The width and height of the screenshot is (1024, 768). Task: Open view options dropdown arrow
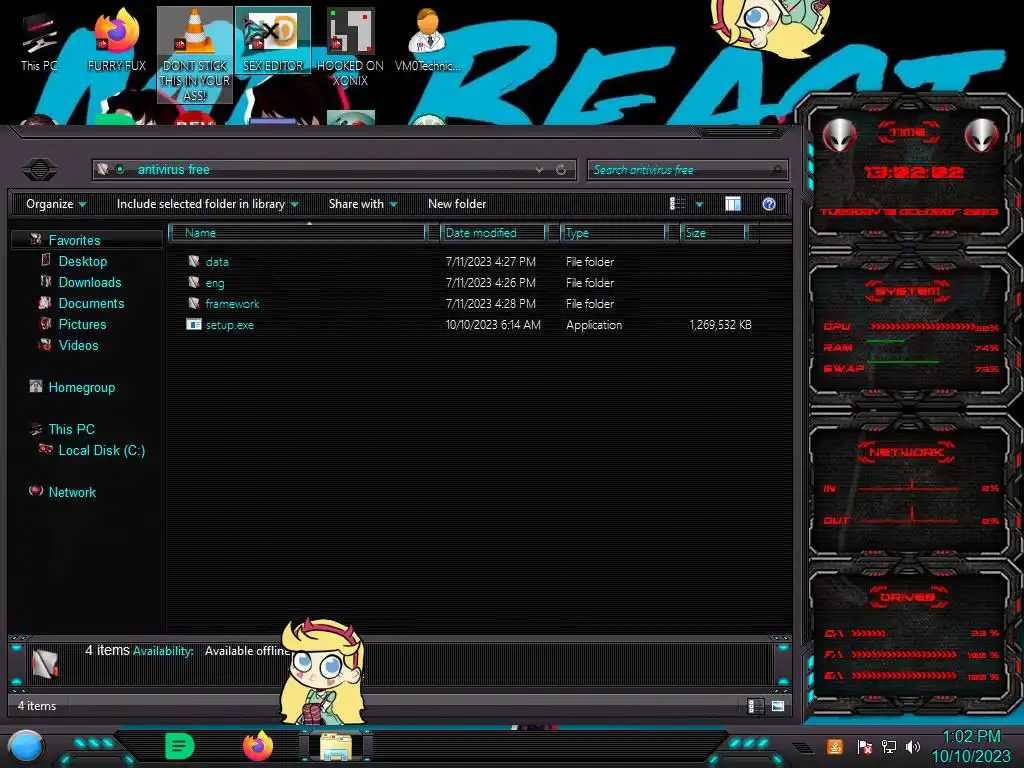coord(699,204)
